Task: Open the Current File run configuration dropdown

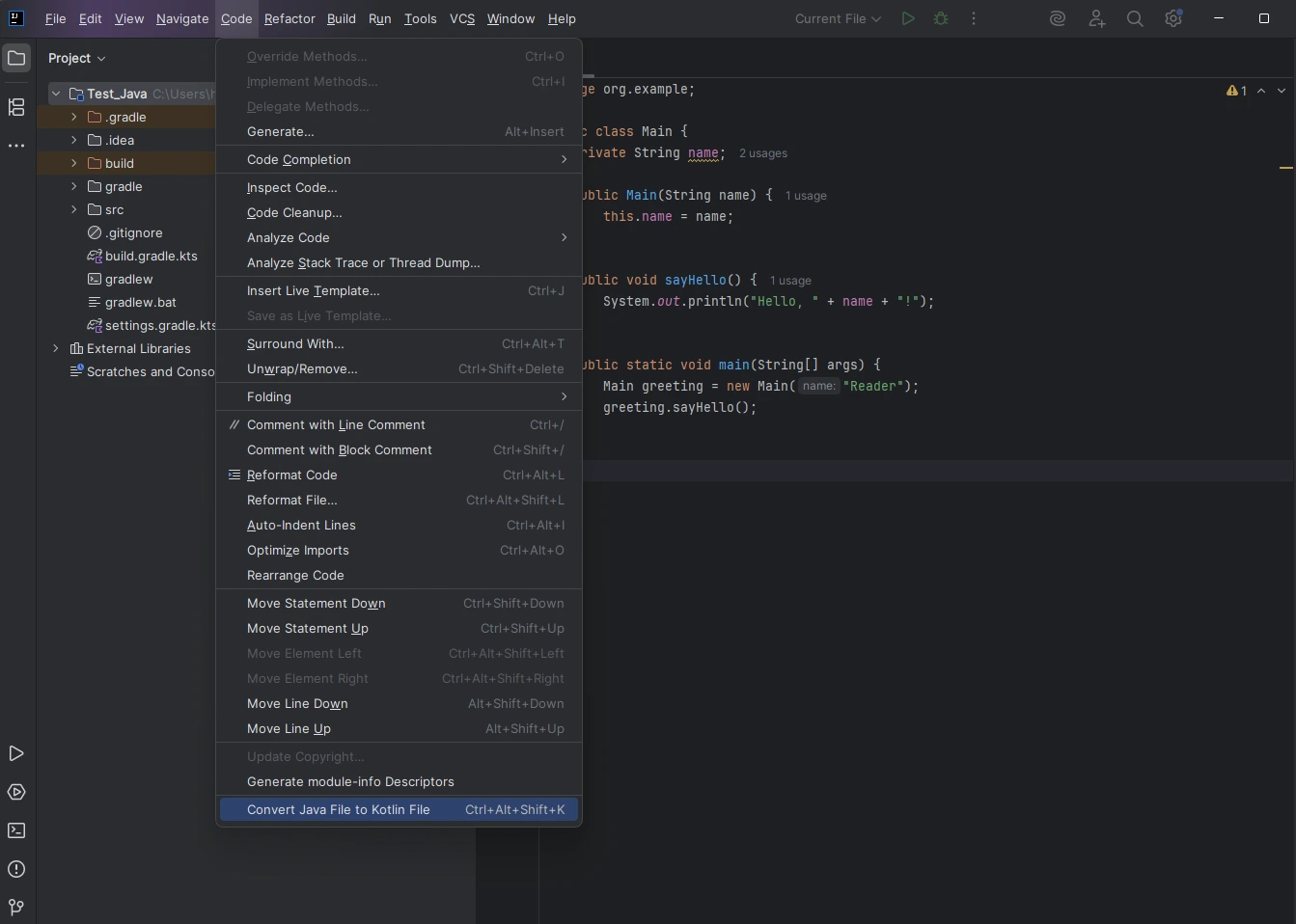Action: click(837, 18)
